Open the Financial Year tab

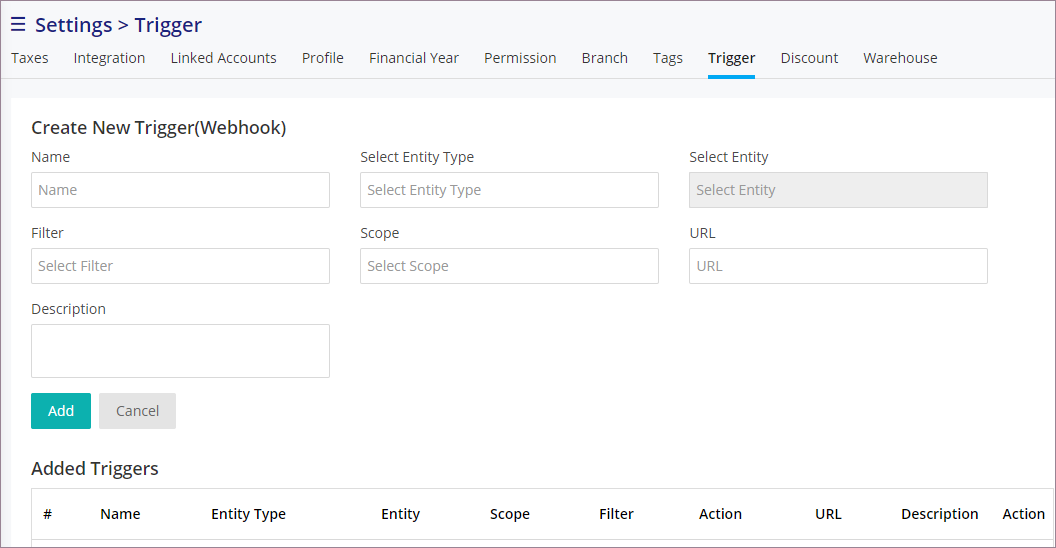point(414,58)
